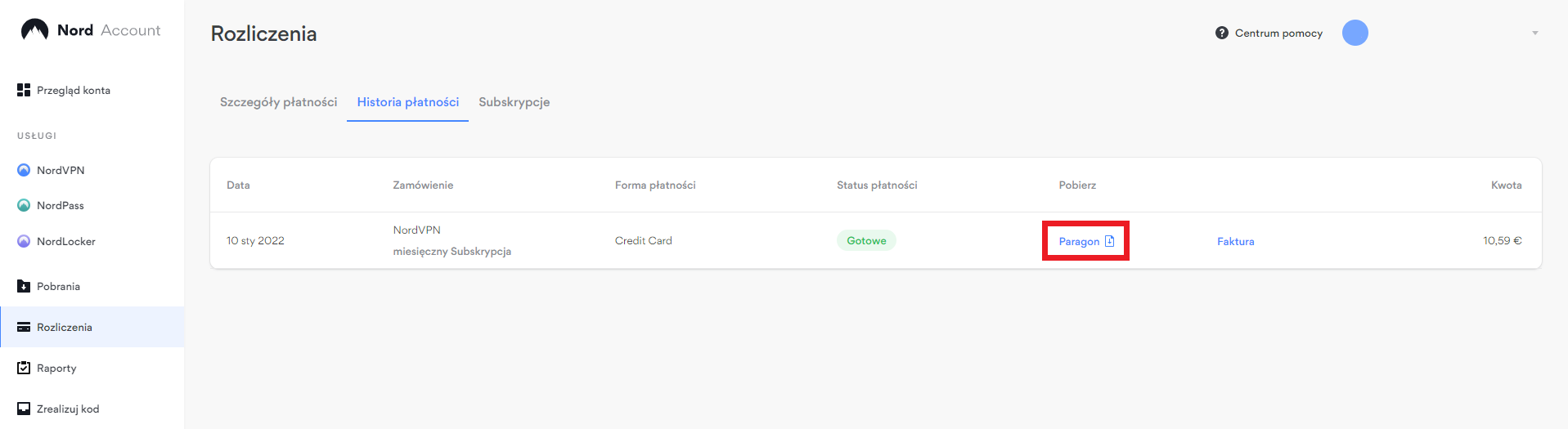Download the Faktura invoice link
Image resolution: width=1568 pixels, height=429 pixels.
click(x=1235, y=241)
